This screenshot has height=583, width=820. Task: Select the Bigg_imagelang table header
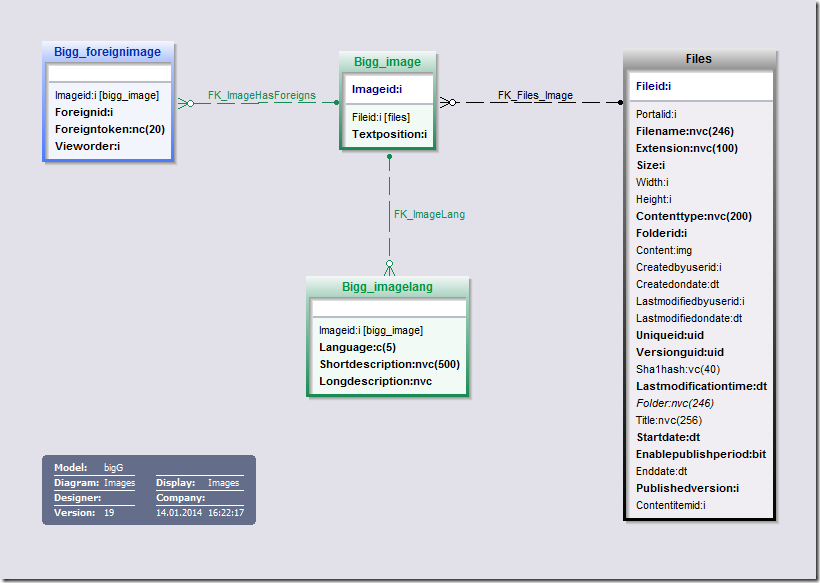(388, 287)
